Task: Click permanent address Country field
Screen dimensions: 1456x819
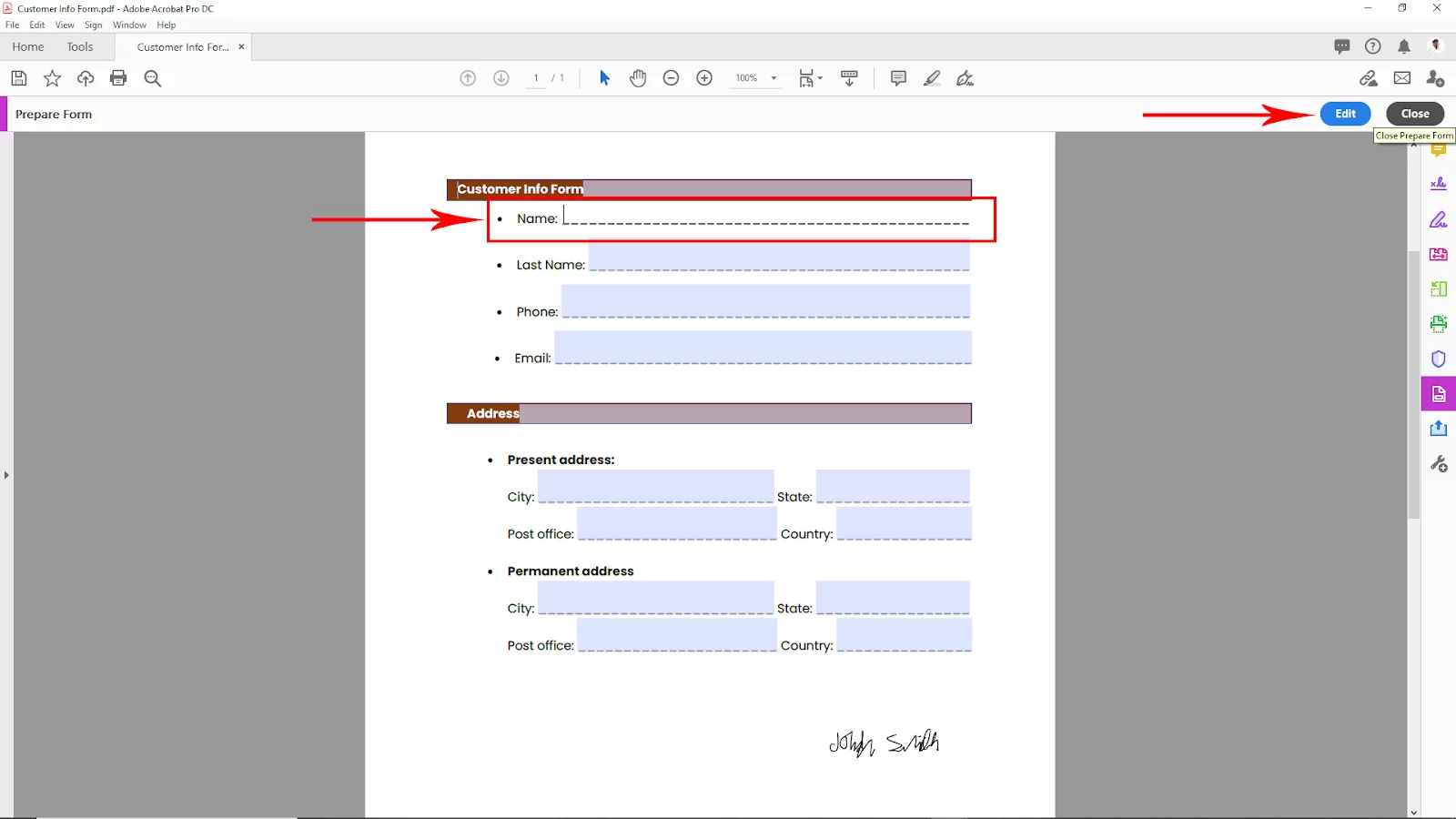Action: (905, 635)
